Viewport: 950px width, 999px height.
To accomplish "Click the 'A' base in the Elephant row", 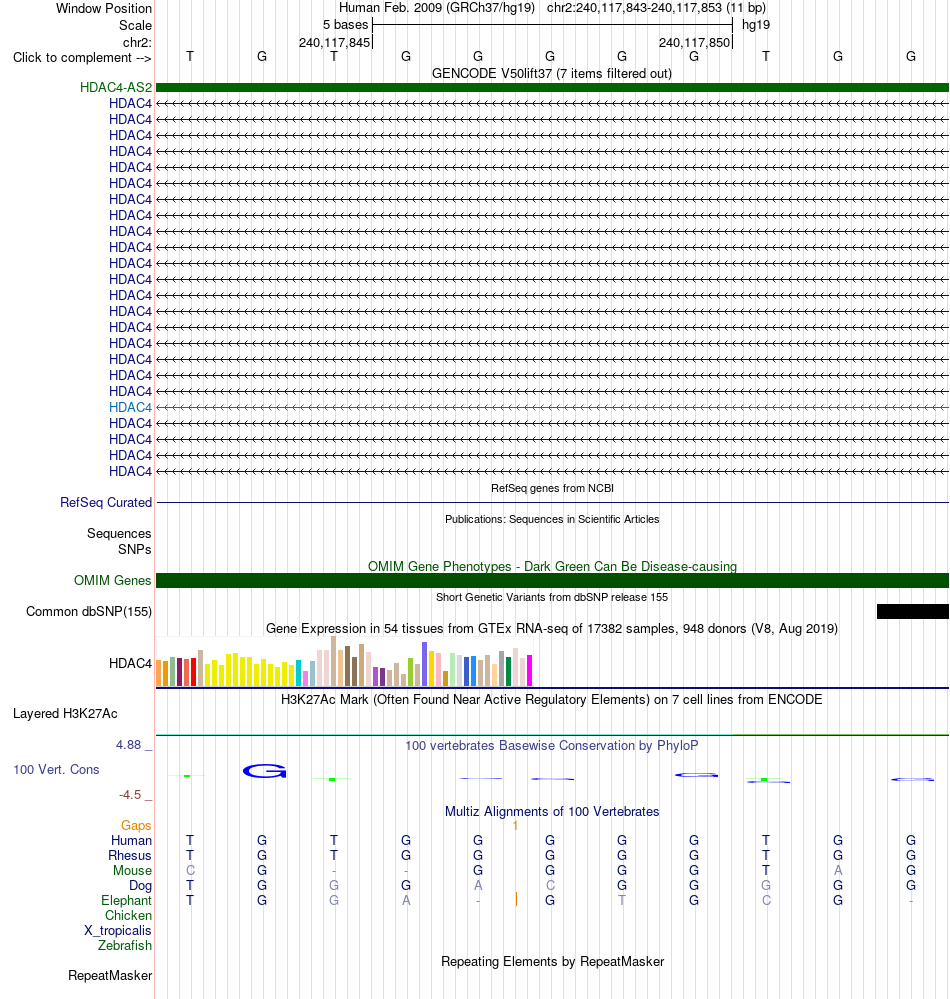I will tap(406, 900).
